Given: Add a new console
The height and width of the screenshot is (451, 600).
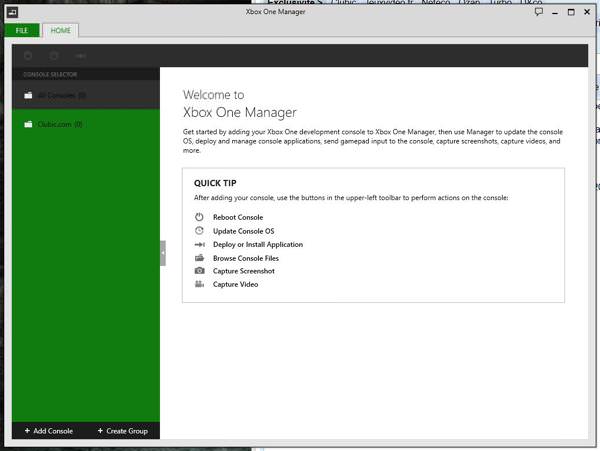Looking at the screenshot, I should (49, 431).
